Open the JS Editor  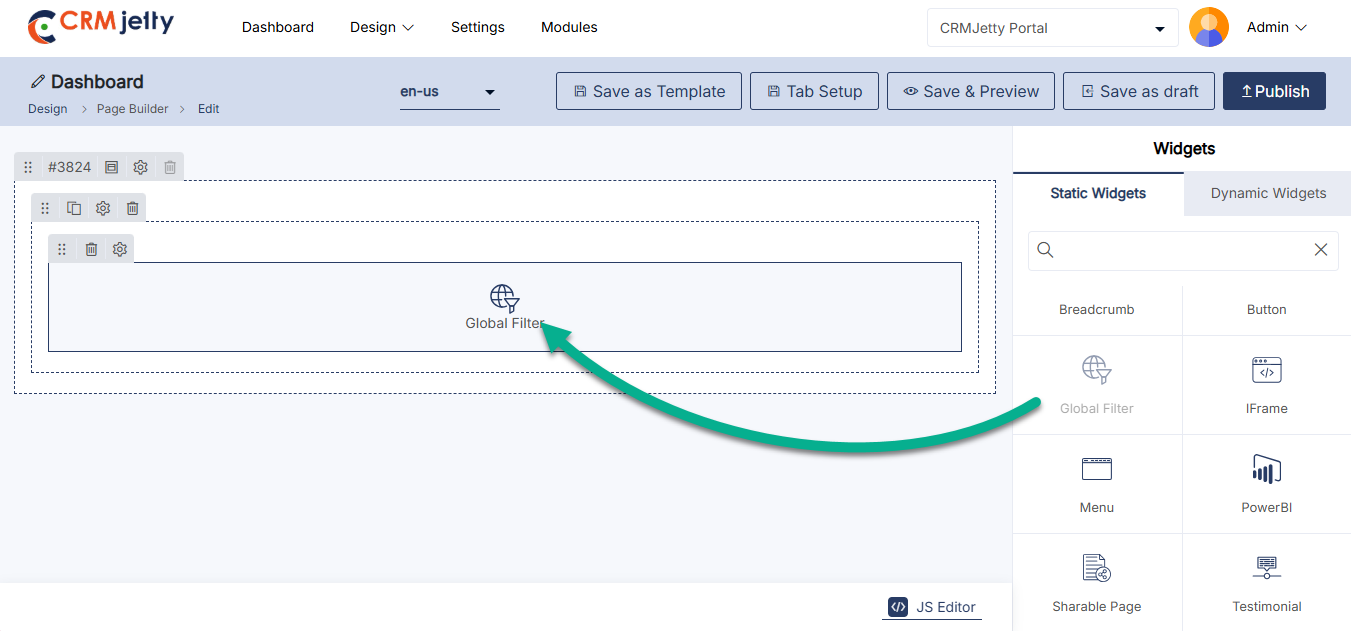click(932, 607)
